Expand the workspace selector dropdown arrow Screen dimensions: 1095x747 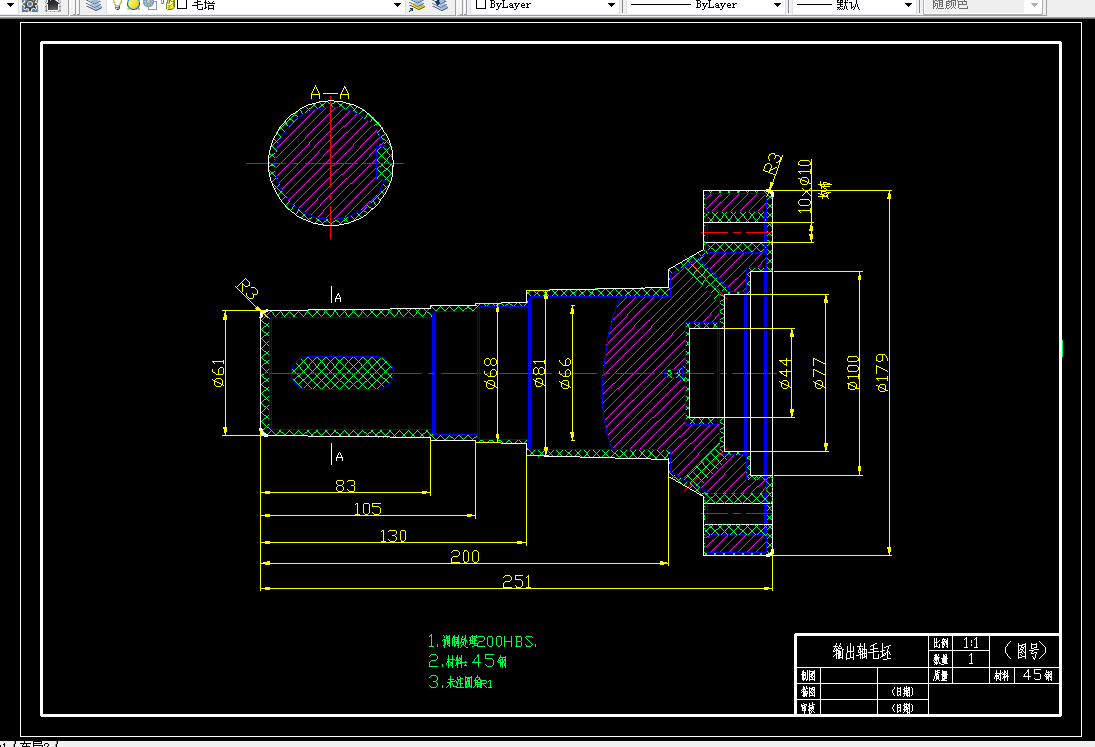pyautogui.click(x=10, y=5)
